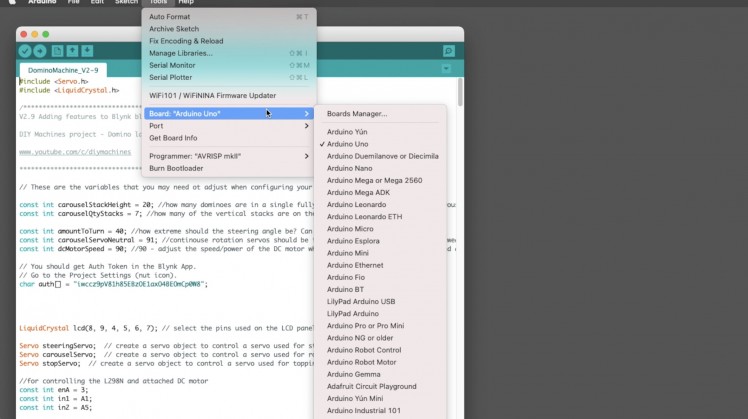Open Serial Plotter menu entry
The image size is (748, 419).
coord(229,77)
